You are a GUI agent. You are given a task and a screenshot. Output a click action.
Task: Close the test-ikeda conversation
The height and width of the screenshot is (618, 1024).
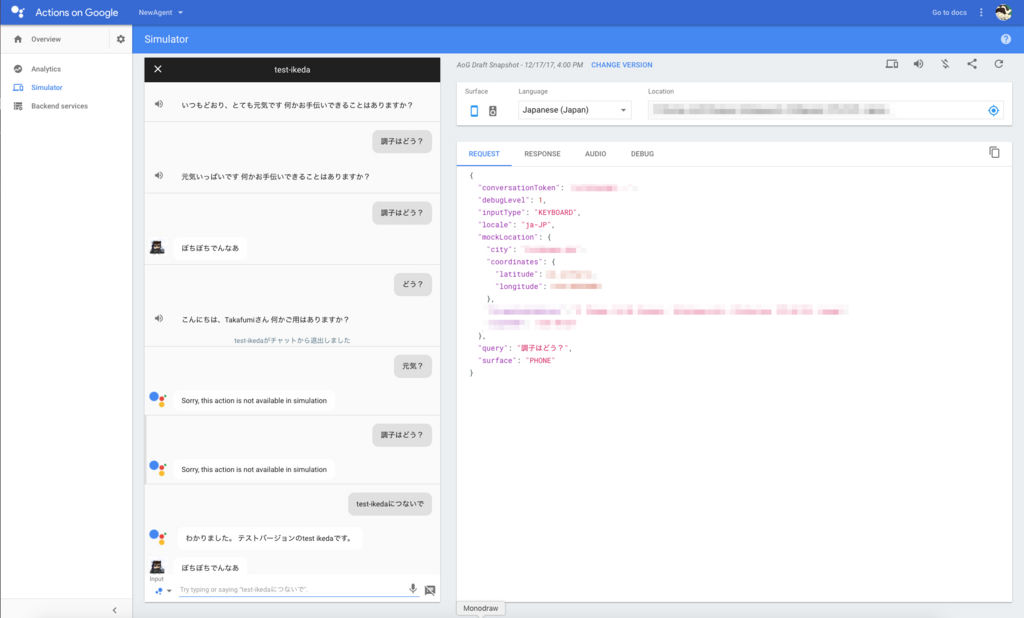click(x=157, y=69)
